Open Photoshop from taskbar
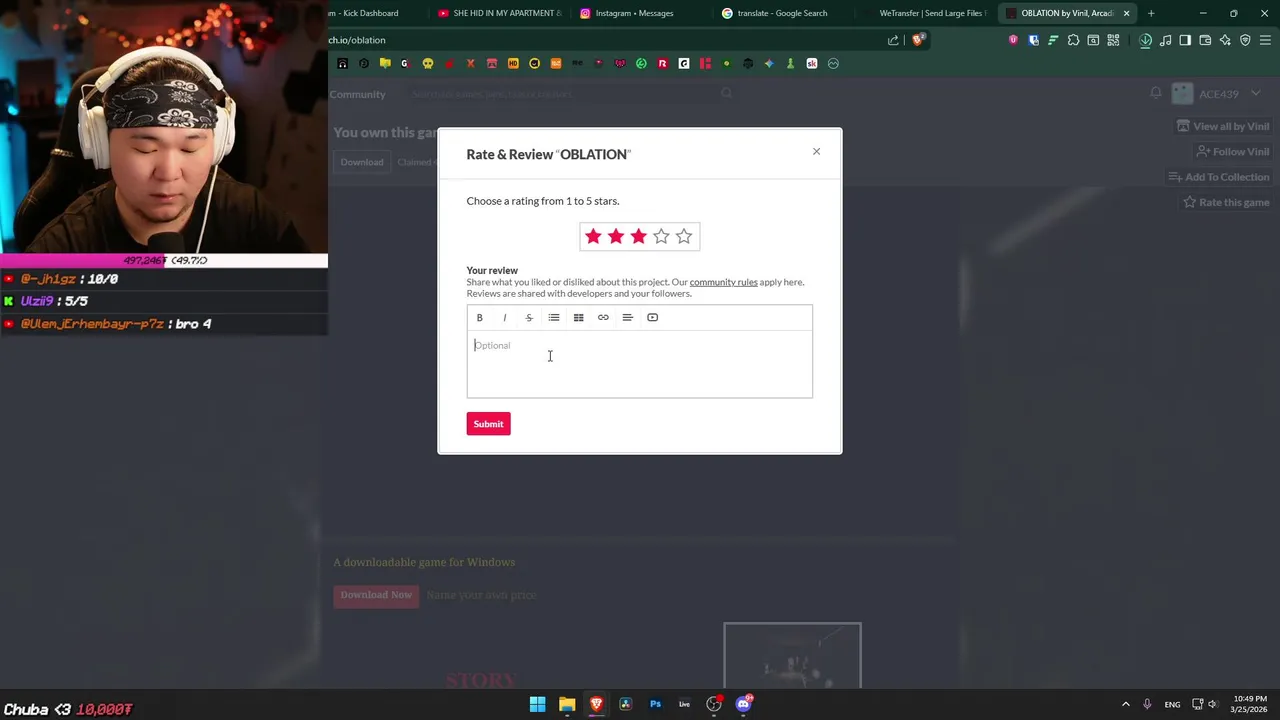1280x720 pixels. point(655,704)
